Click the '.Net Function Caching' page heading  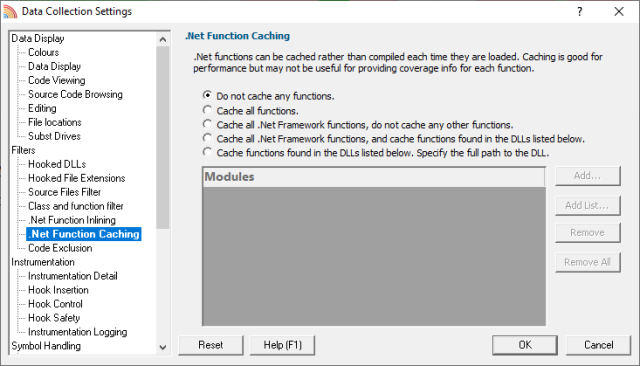click(x=238, y=36)
